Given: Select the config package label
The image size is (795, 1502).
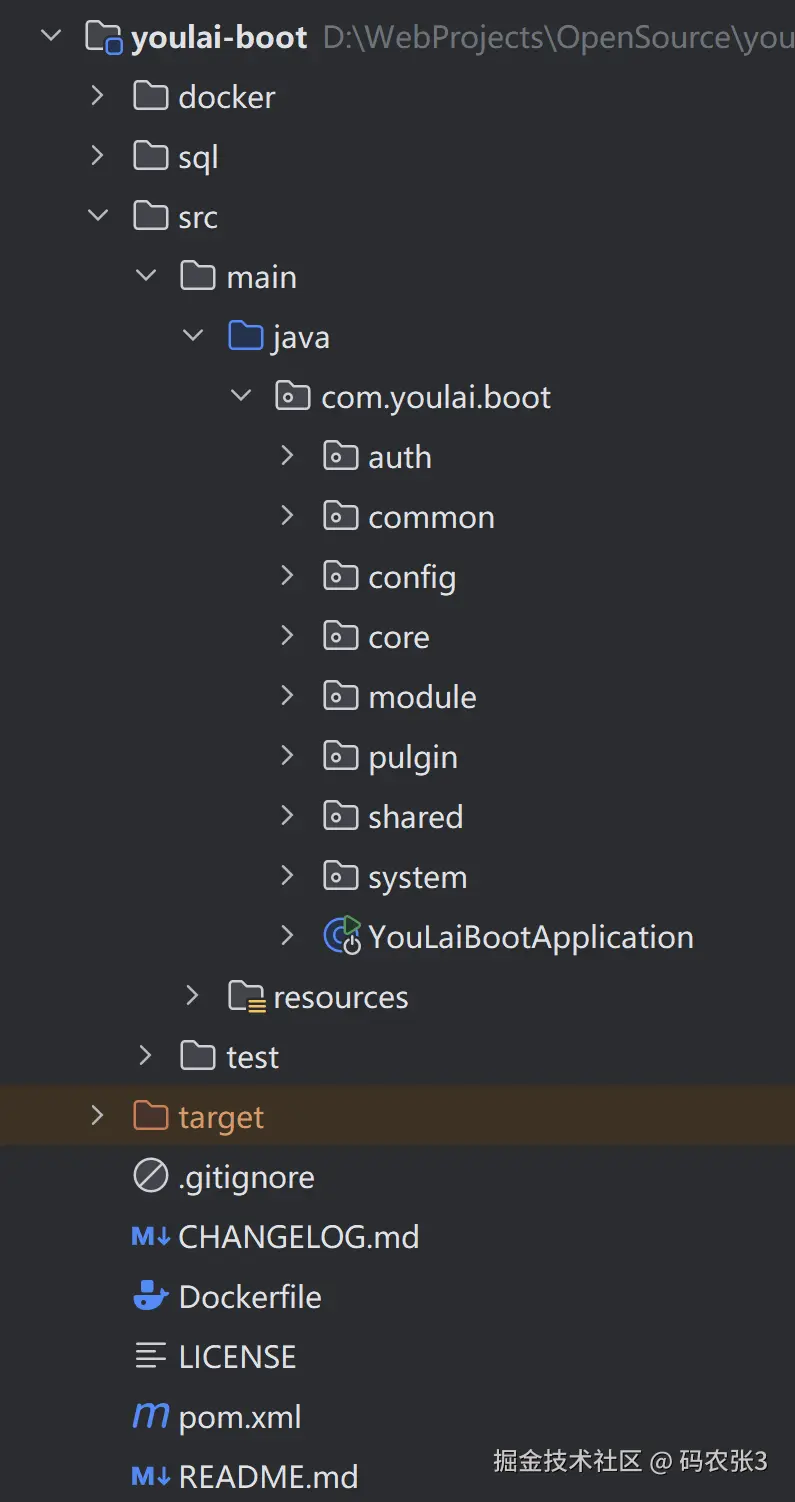Looking at the screenshot, I should pos(411,577).
